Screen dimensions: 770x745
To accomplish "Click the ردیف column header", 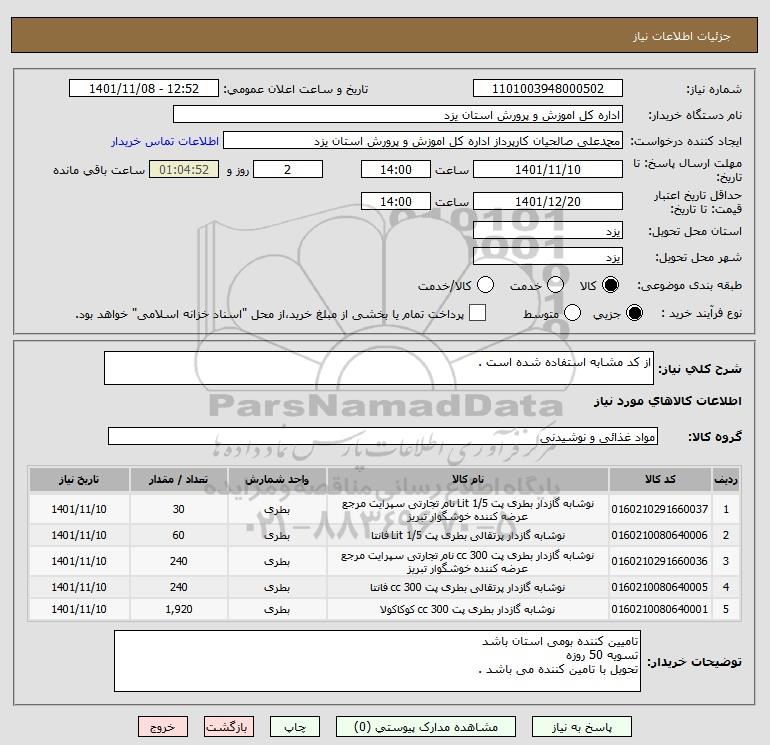I will click(x=726, y=479).
